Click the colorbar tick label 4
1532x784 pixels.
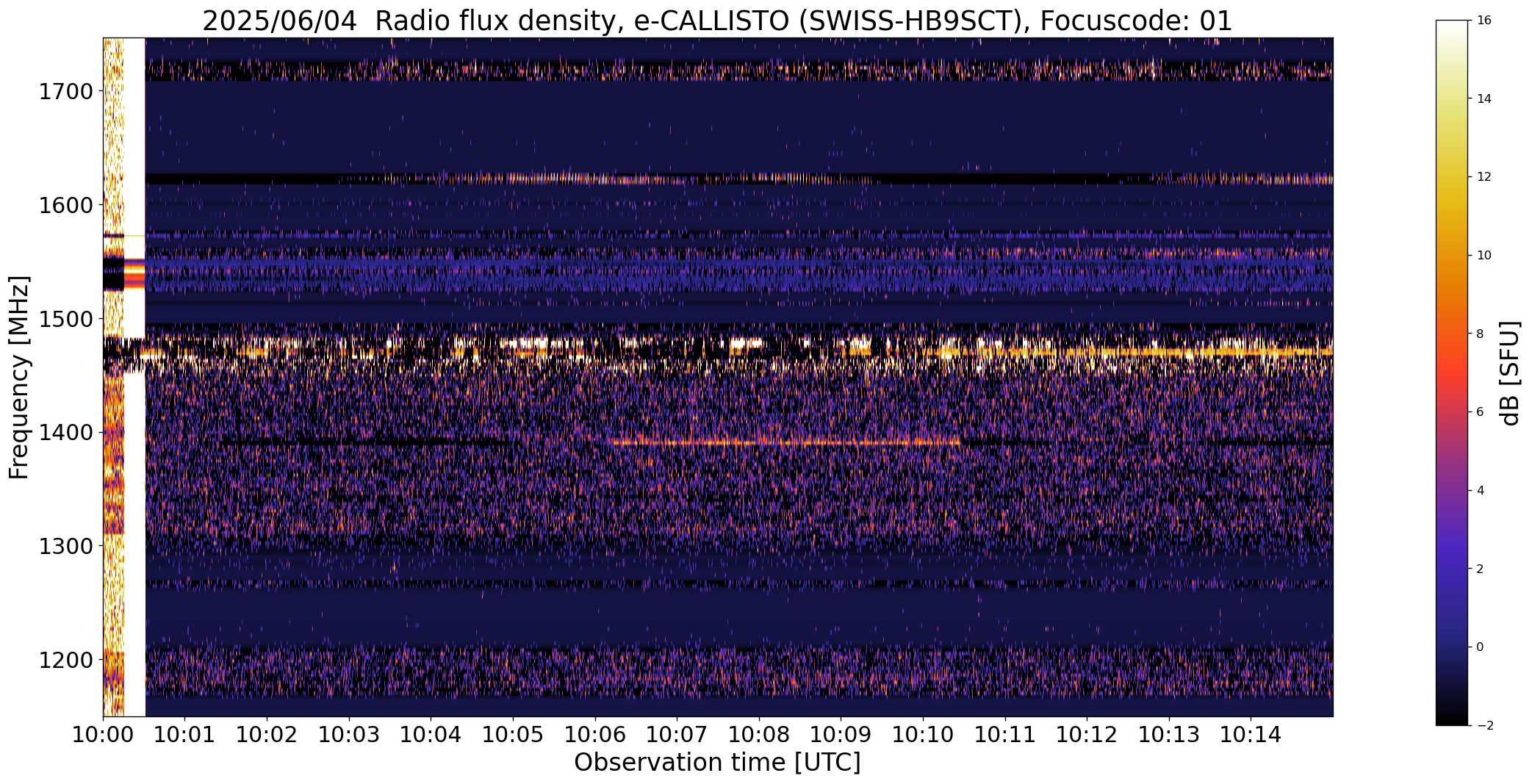[1480, 491]
